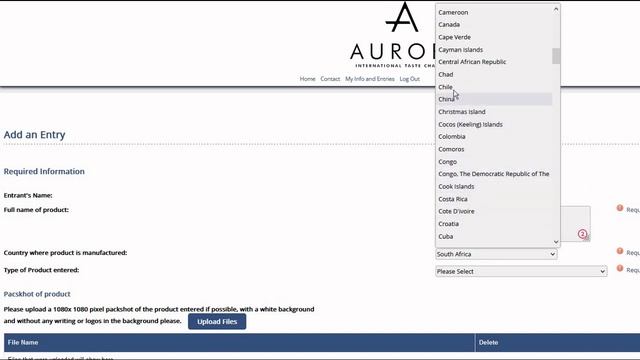Screen dimensions: 640x360
Task: Click required icon beside country dropdown
Action: [620, 251]
